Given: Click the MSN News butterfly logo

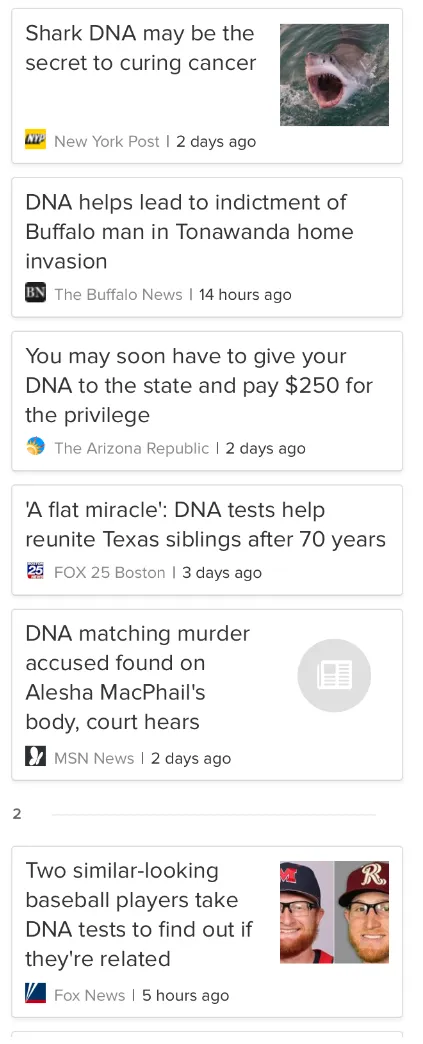Looking at the screenshot, I should point(35,756).
